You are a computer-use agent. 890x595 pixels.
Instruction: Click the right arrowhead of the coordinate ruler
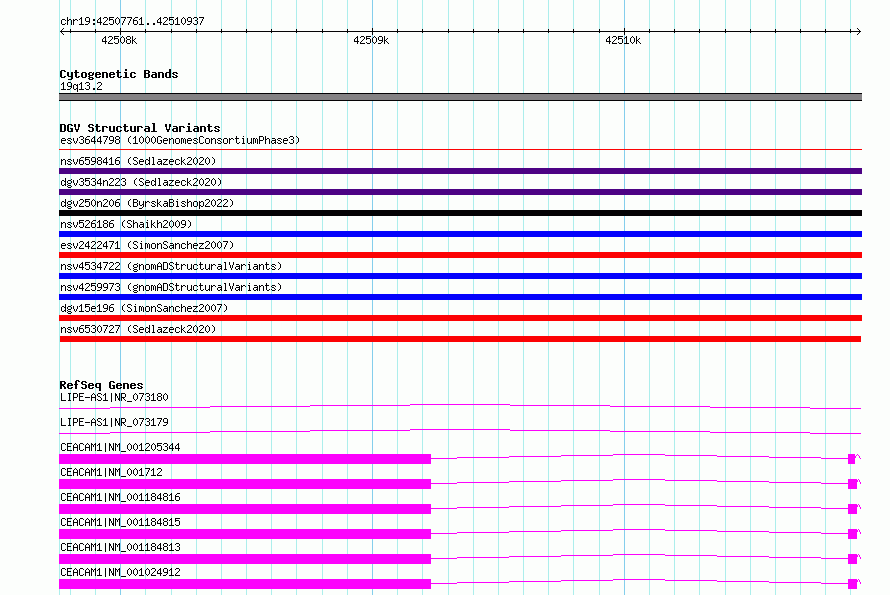tap(858, 32)
